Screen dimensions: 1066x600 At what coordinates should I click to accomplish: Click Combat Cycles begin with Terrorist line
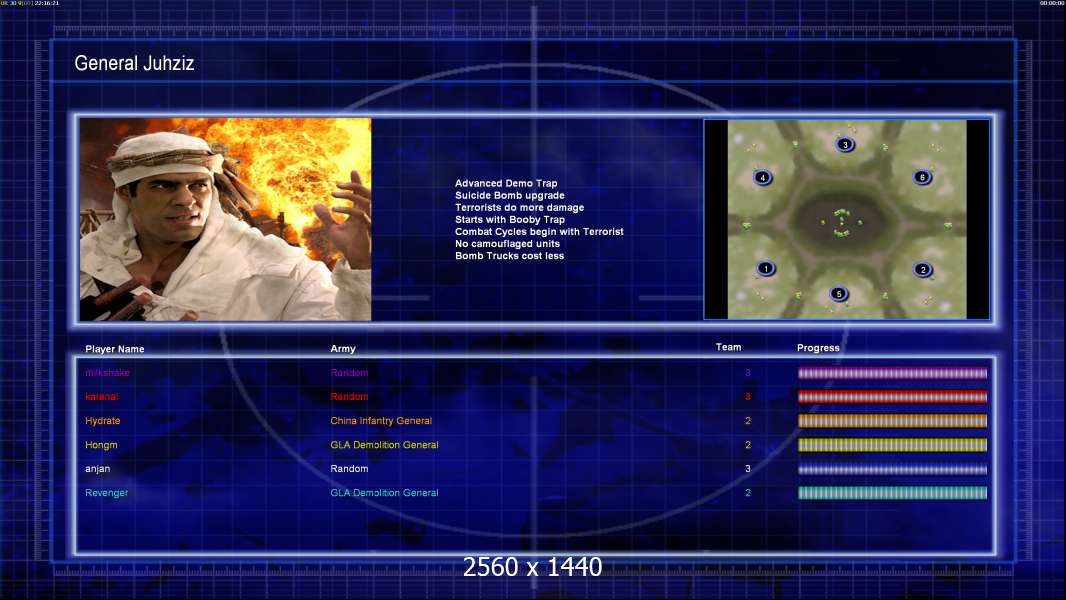(539, 232)
